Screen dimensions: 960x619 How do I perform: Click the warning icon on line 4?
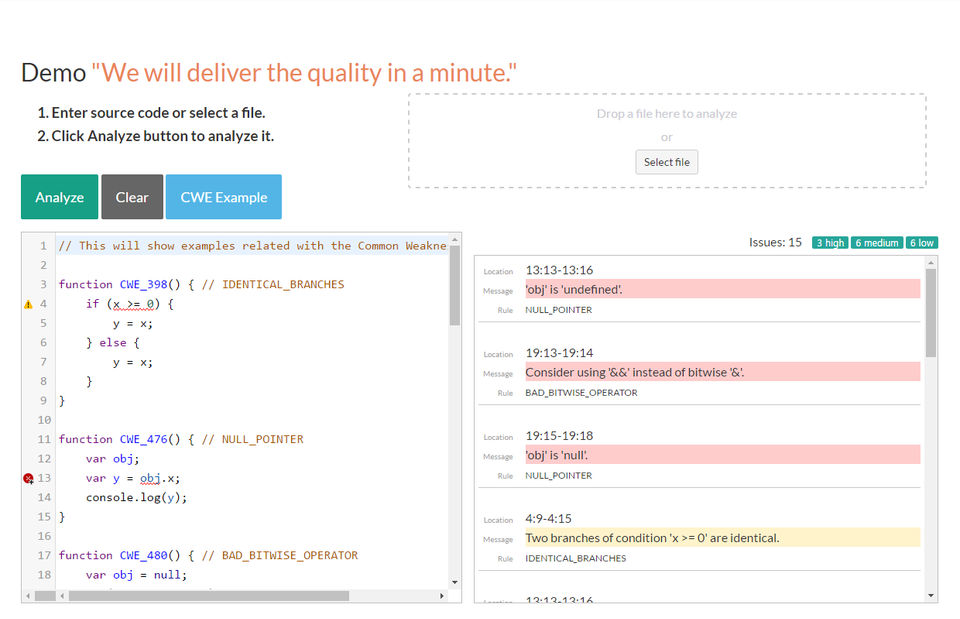tap(28, 304)
